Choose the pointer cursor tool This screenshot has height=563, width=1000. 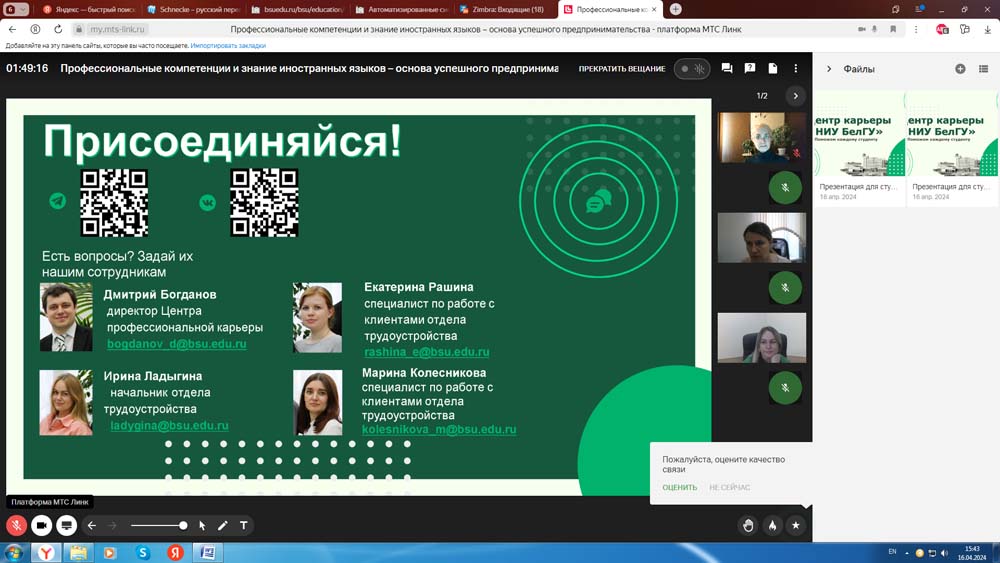[202, 525]
